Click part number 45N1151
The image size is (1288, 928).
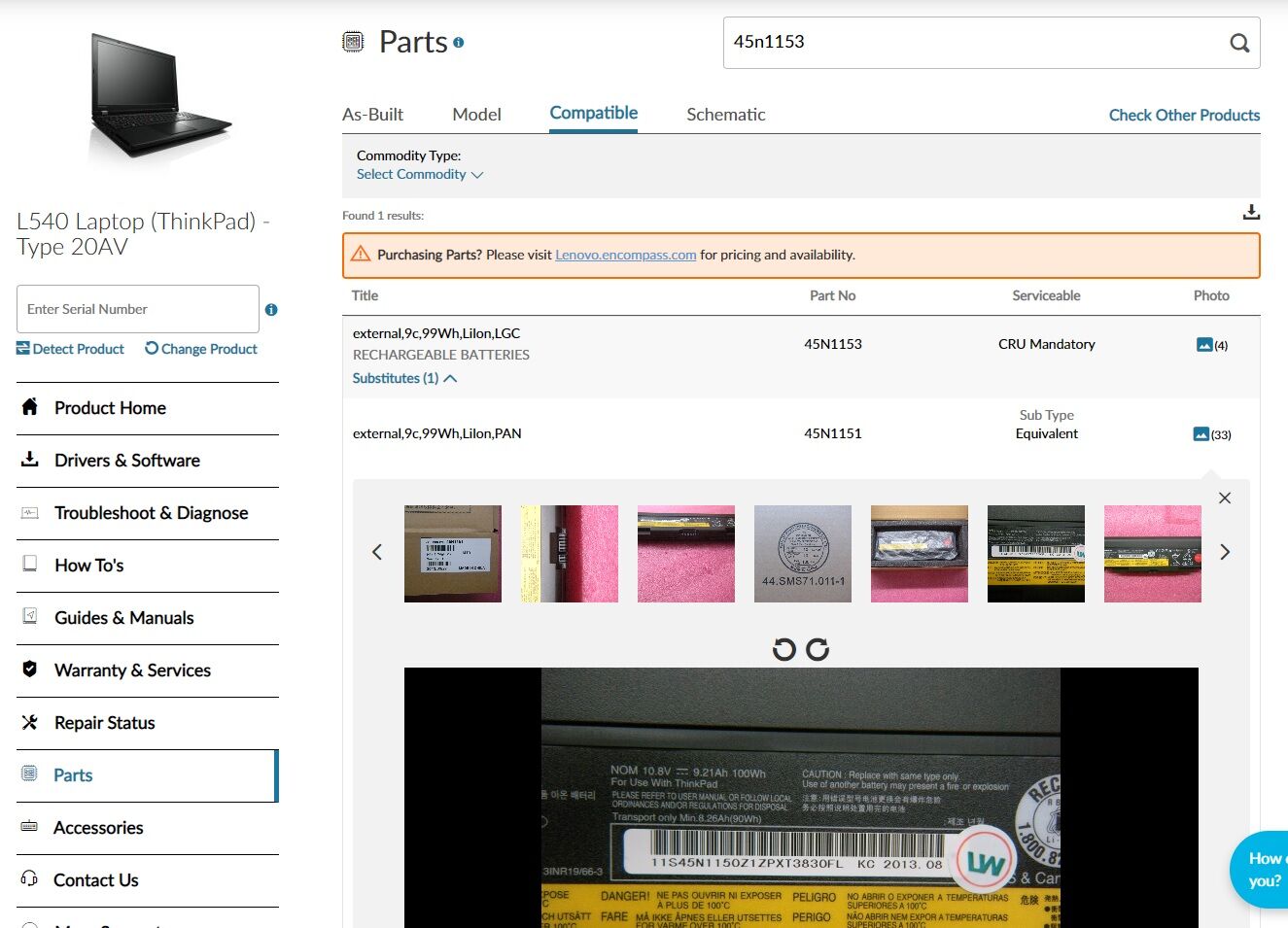click(x=832, y=433)
